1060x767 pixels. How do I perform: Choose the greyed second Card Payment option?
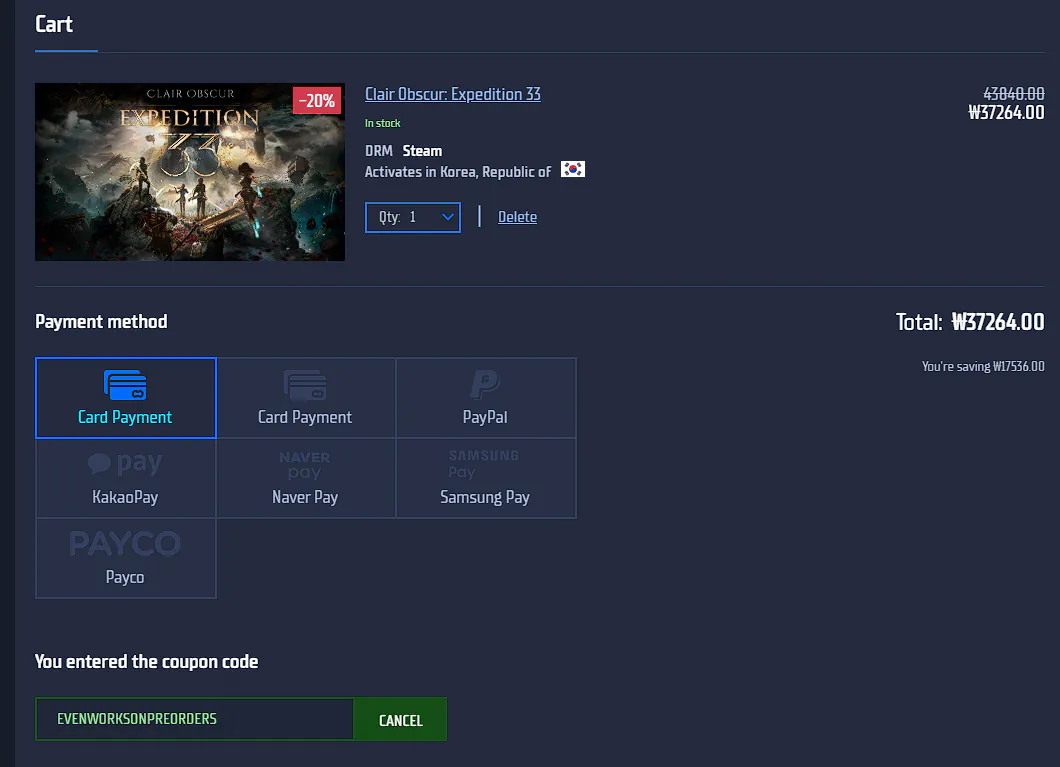(x=306, y=398)
